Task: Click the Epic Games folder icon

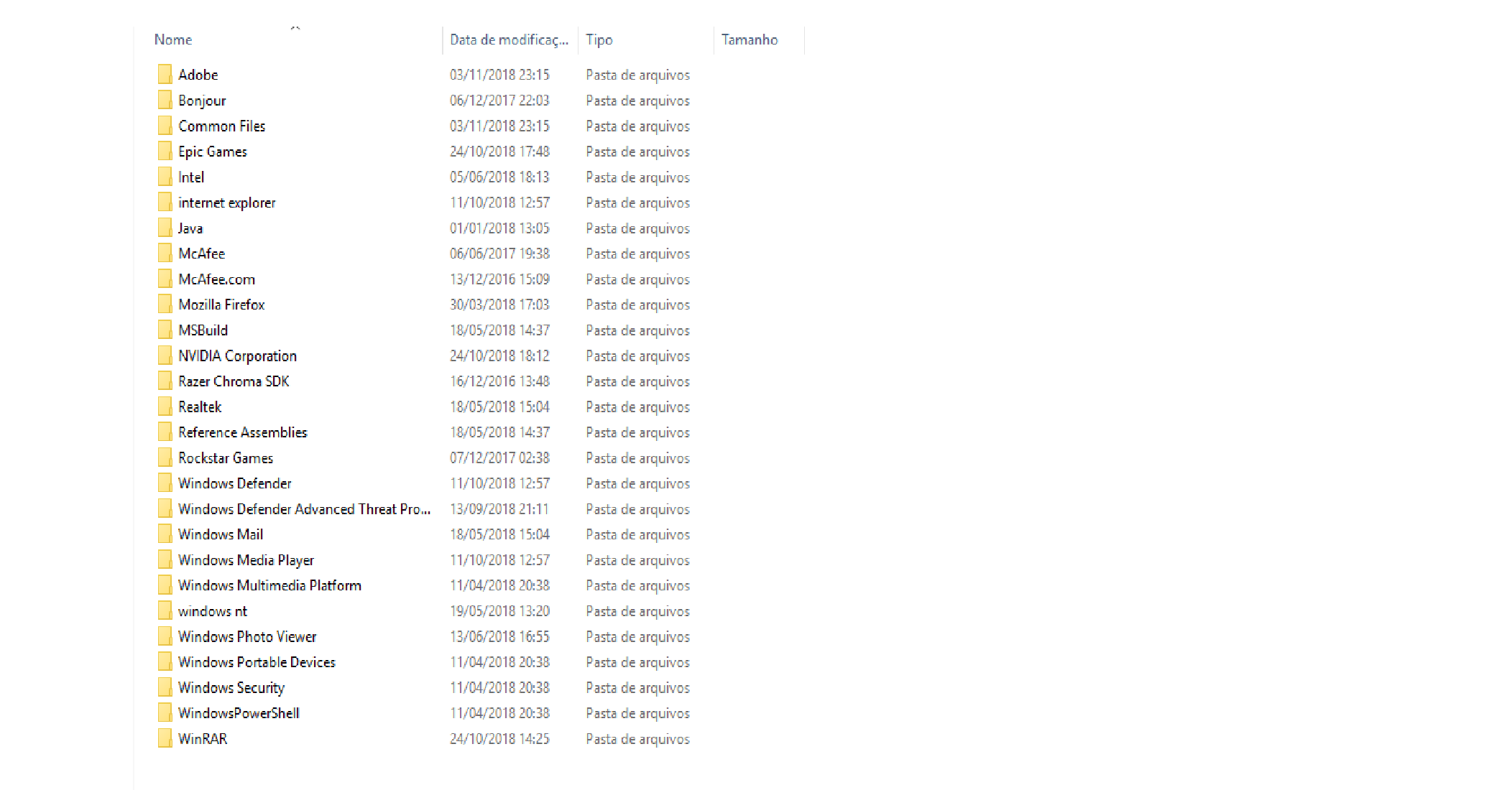Action: (x=165, y=152)
